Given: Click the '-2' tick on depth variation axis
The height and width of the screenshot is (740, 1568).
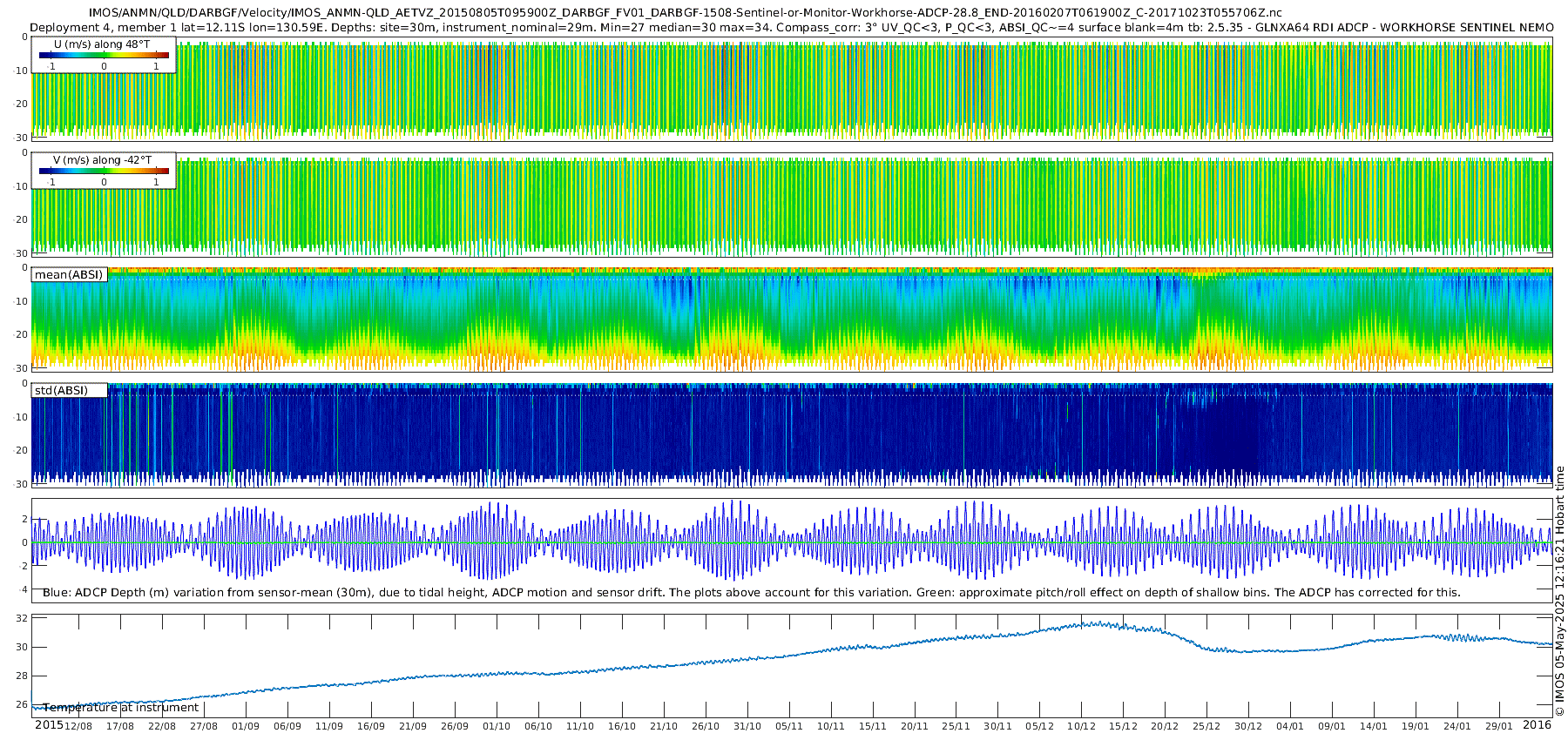Looking at the screenshot, I should click(24, 566).
